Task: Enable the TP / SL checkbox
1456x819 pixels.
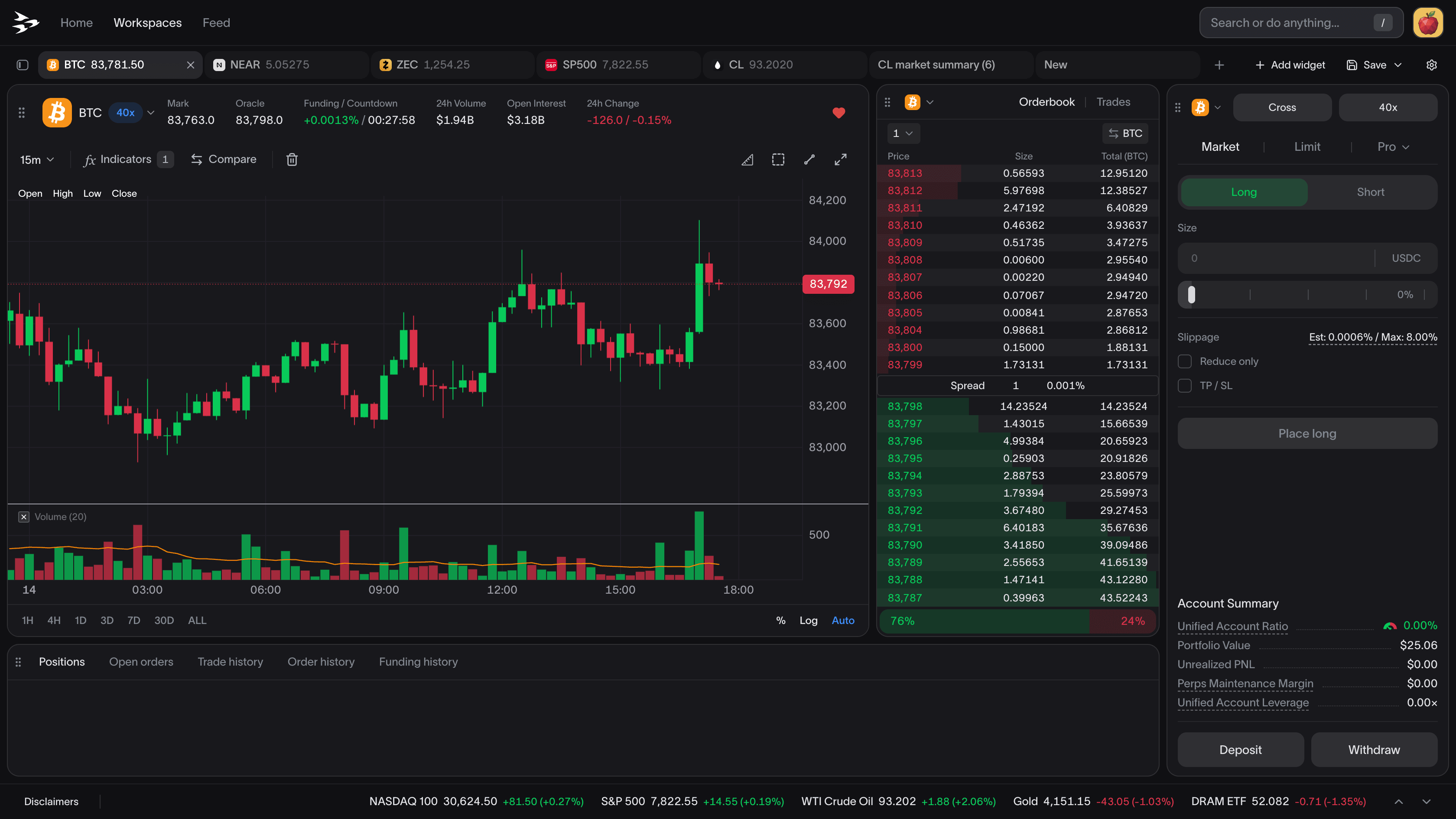Action: [1185, 386]
